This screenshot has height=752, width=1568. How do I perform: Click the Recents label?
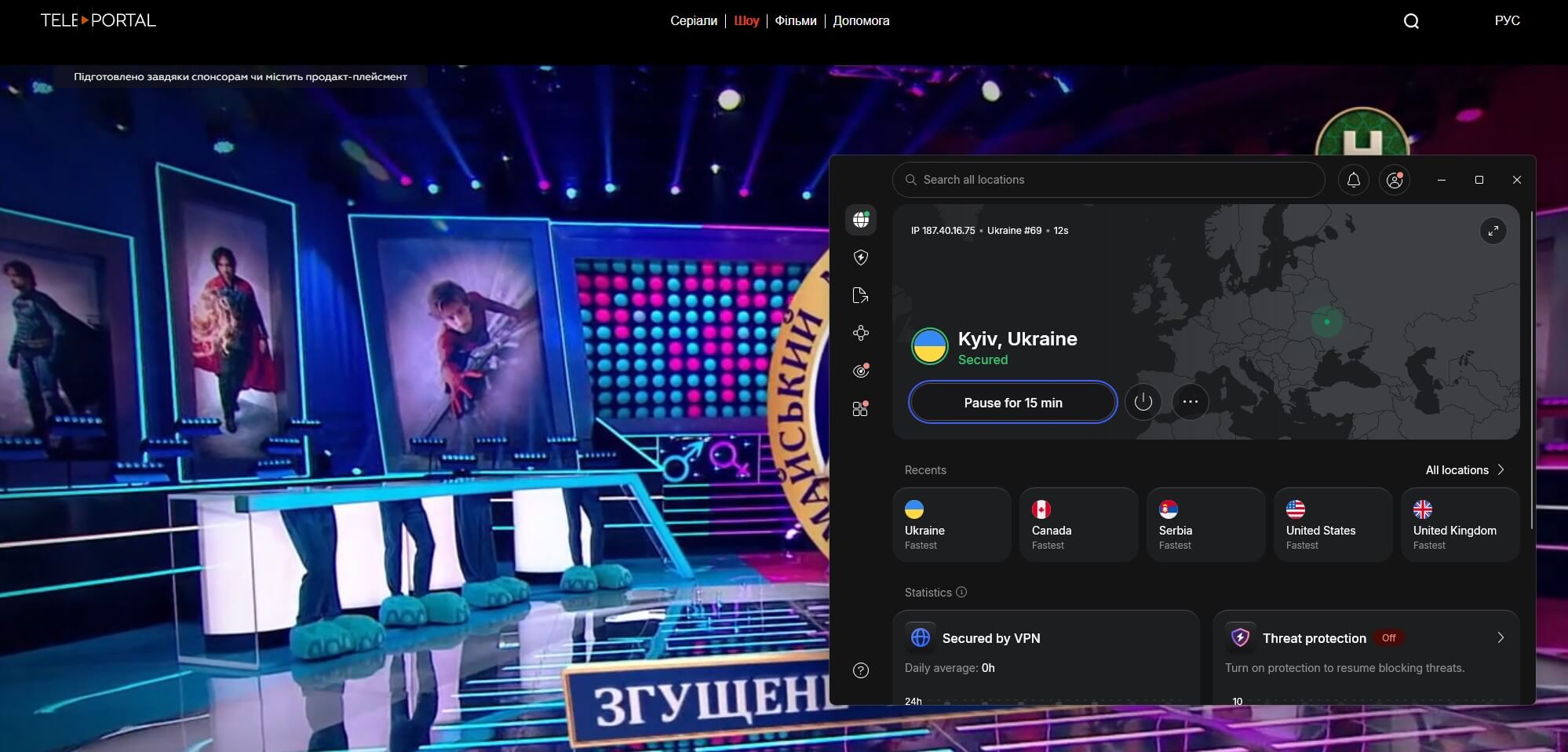coord(925,470)
